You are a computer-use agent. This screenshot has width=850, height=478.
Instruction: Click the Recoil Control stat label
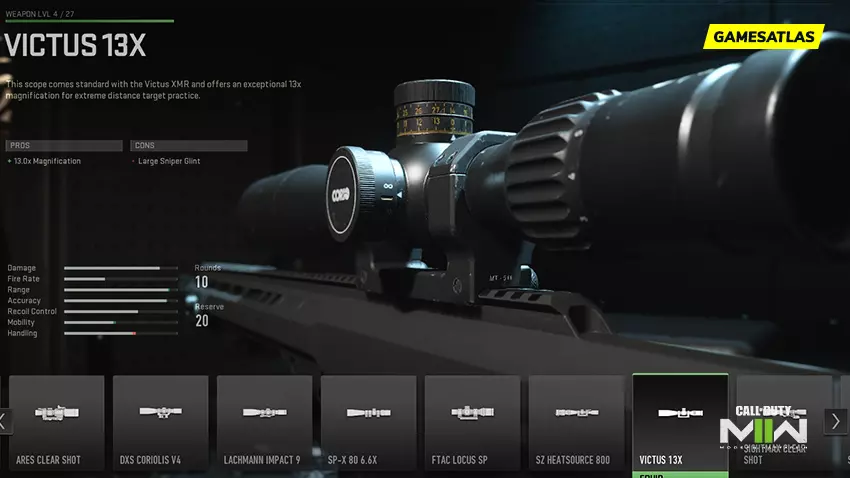click(32, 311)
